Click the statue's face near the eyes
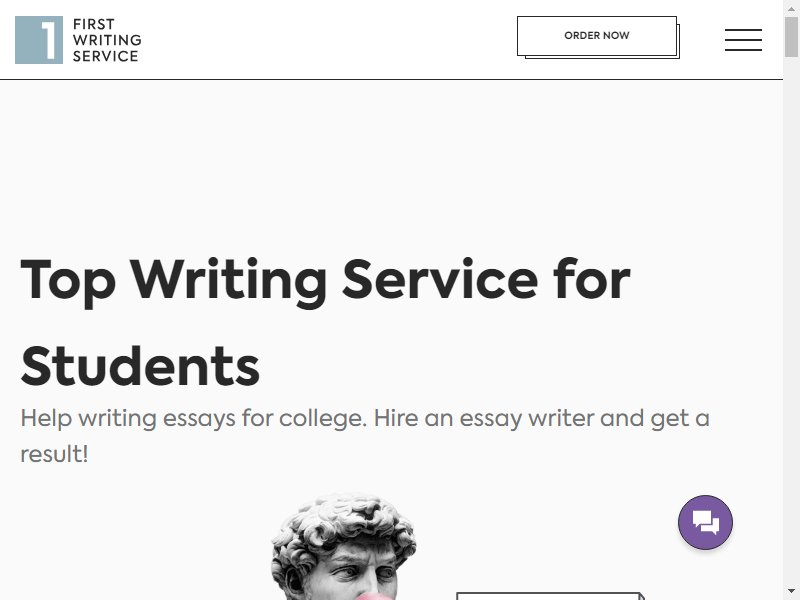The height and width of the screenshot is (600, 800). click(360, 572)
